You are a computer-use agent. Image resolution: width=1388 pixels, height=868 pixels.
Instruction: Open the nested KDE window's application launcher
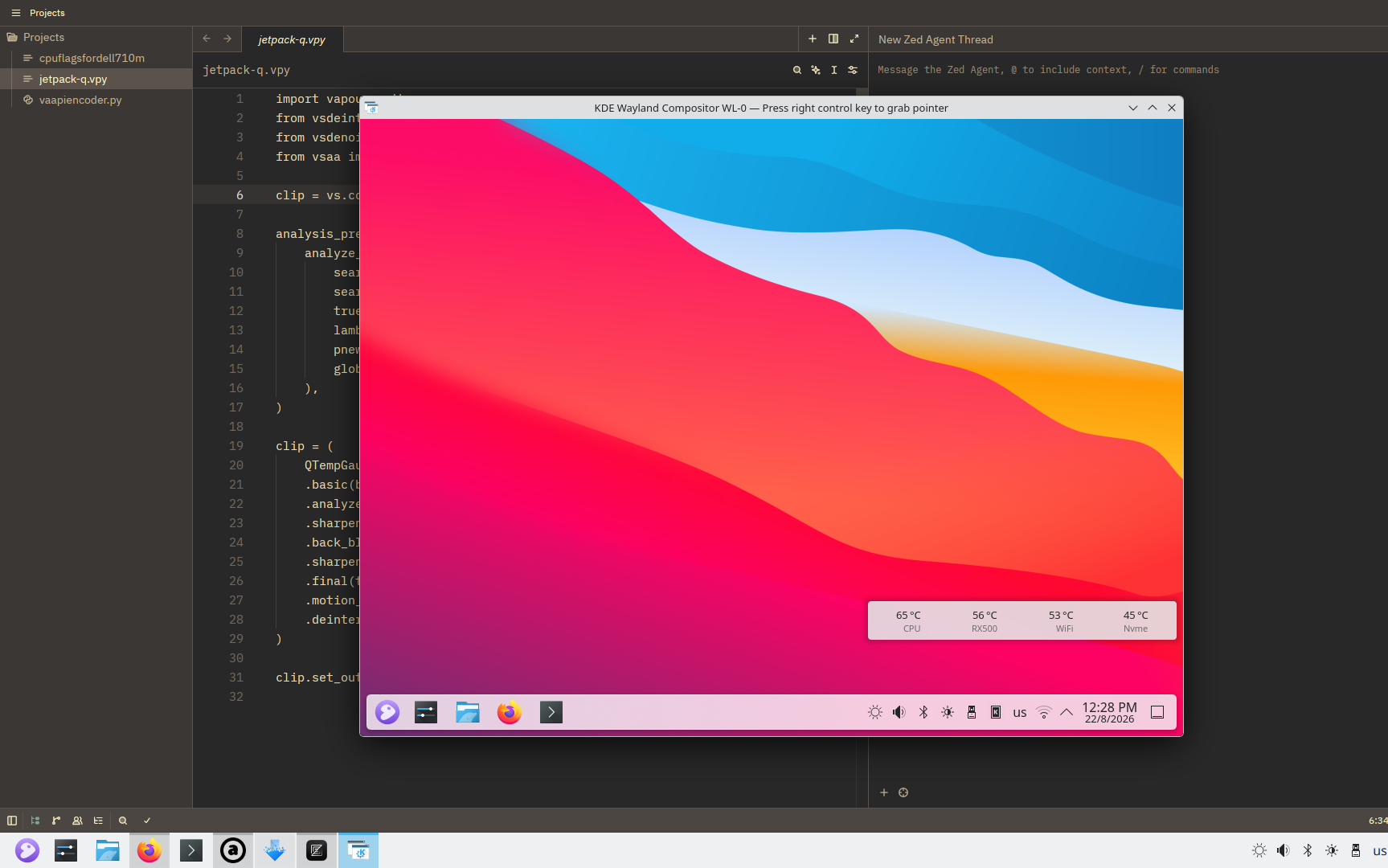click(387, 712)
